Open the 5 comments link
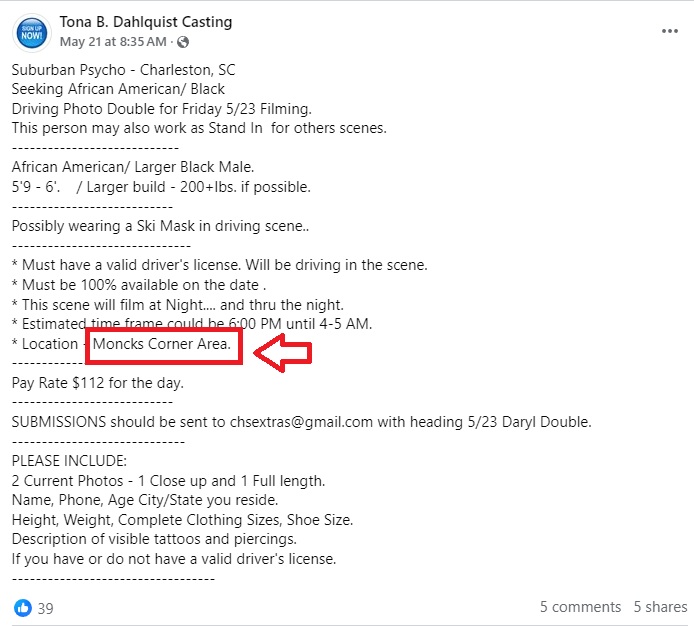 pyautogui.click(x=580, y=607)
